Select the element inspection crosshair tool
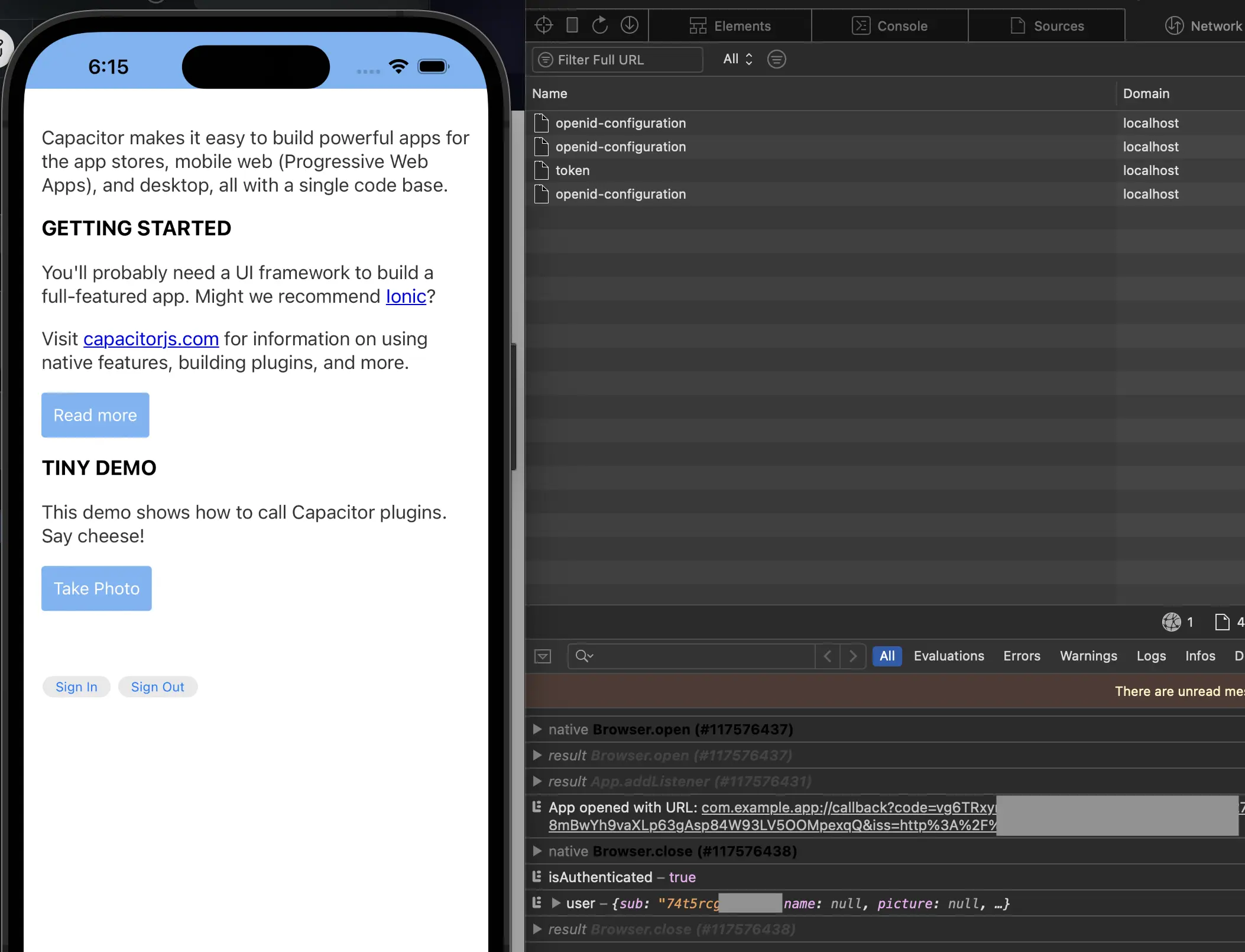The height and width of the screenshot is (952, 1245). point(543,25)
